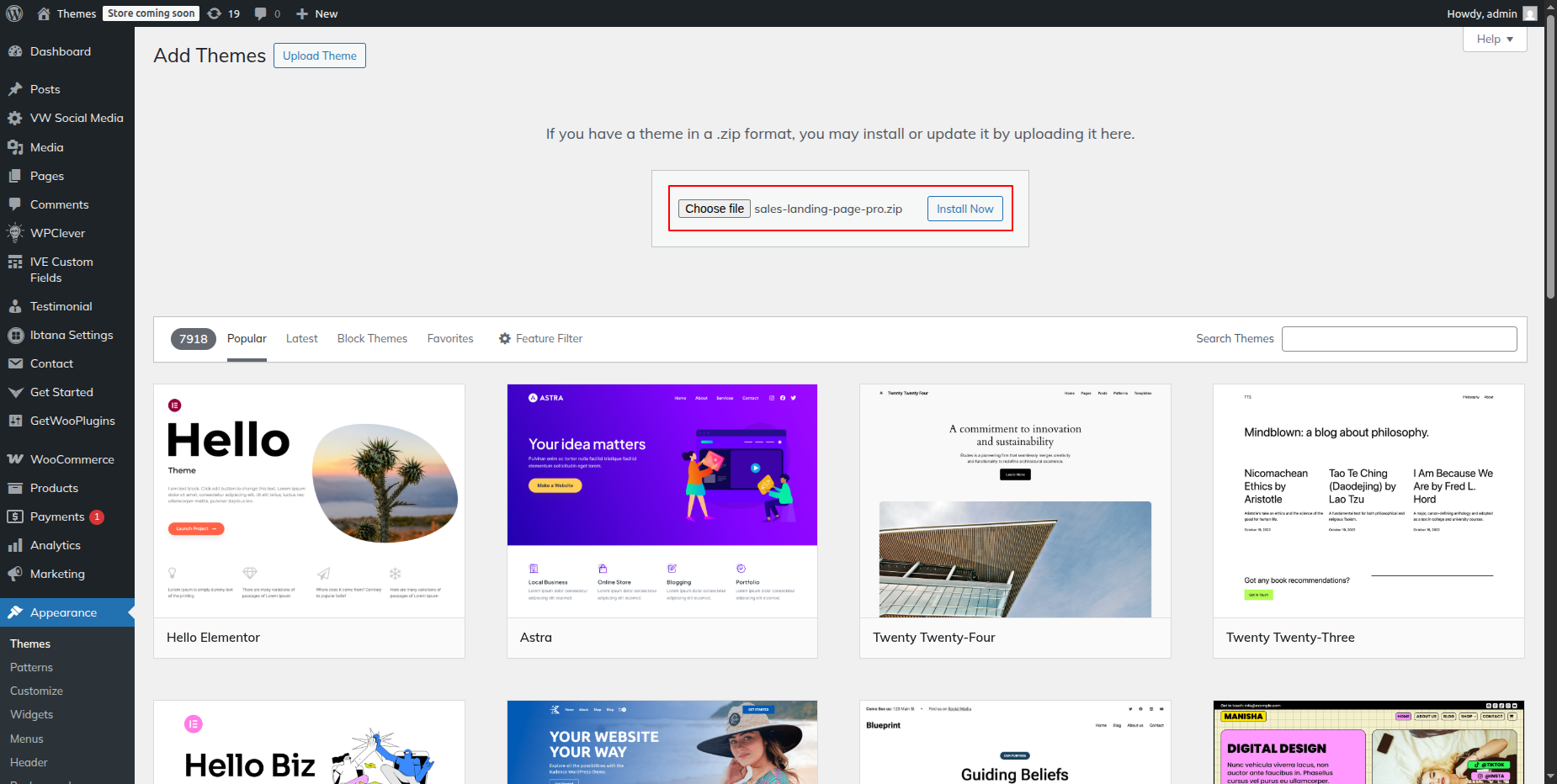Viewport: 1557px width, 784px height.
Task: Click the admin user avatar
Action: [x=1529, y=13]
